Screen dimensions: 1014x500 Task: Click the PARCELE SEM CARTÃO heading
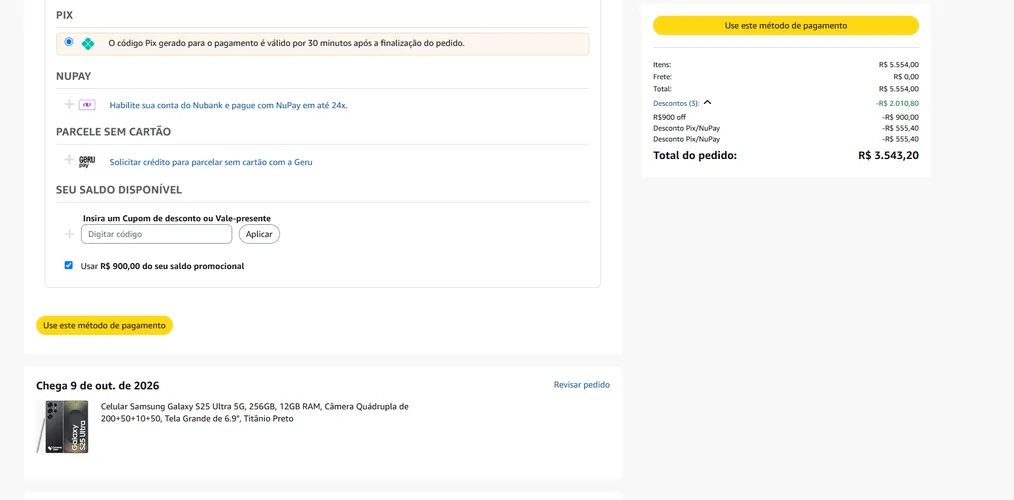[114, 132]
